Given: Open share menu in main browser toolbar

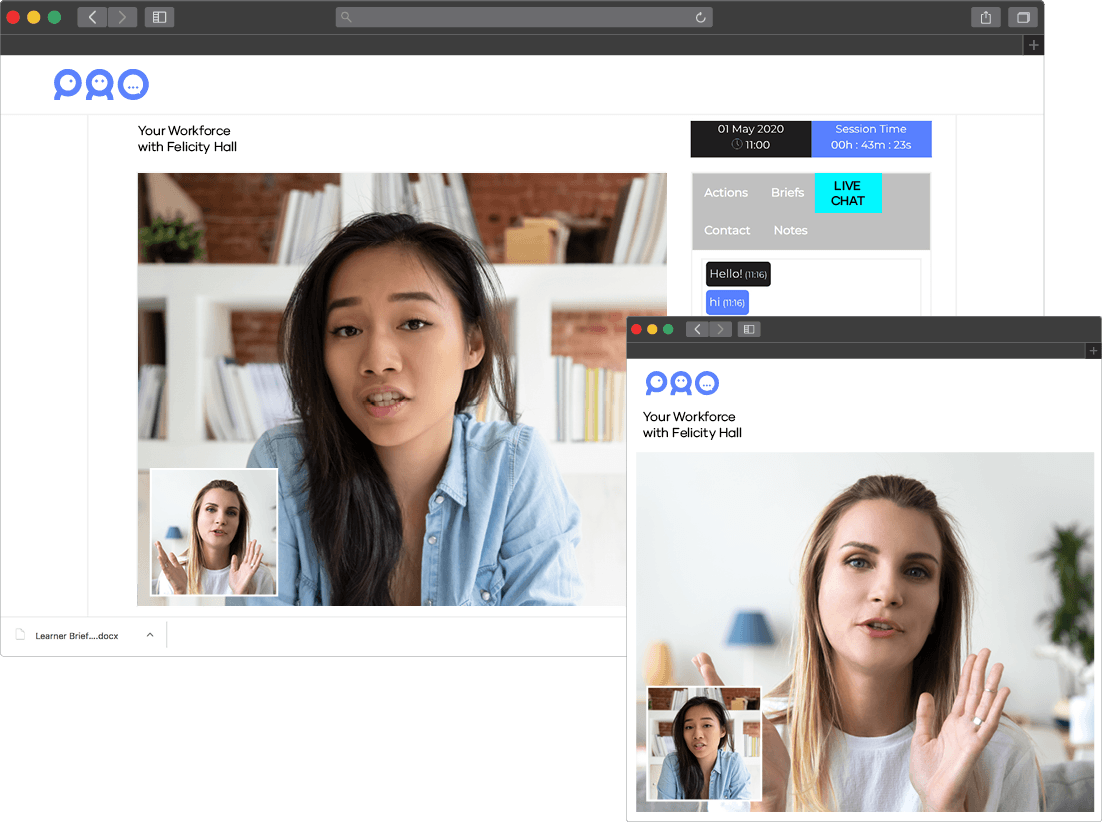Looking at the screenshot, I should (986, 18).
